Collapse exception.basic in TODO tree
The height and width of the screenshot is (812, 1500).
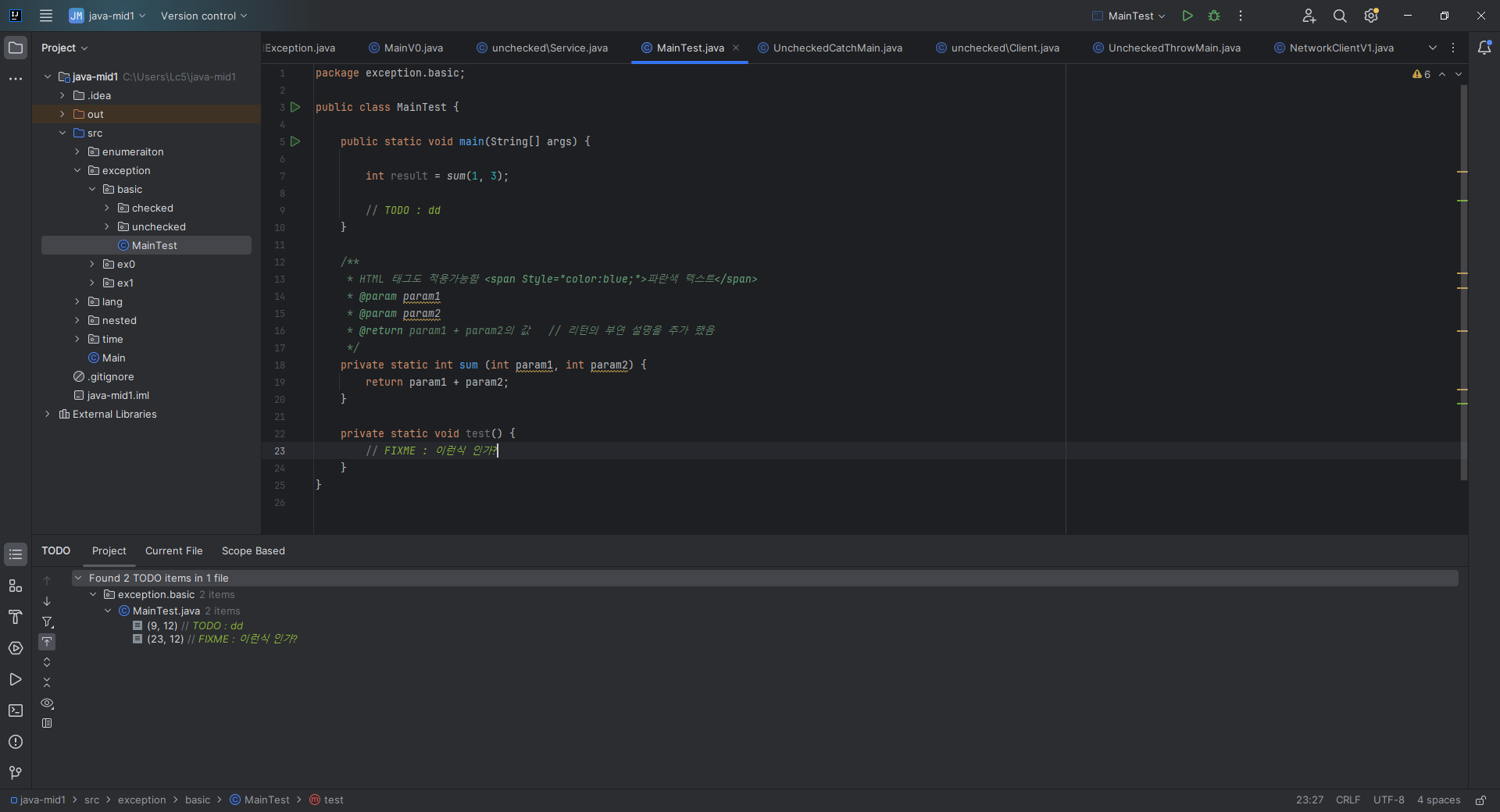tap(93, 594)
